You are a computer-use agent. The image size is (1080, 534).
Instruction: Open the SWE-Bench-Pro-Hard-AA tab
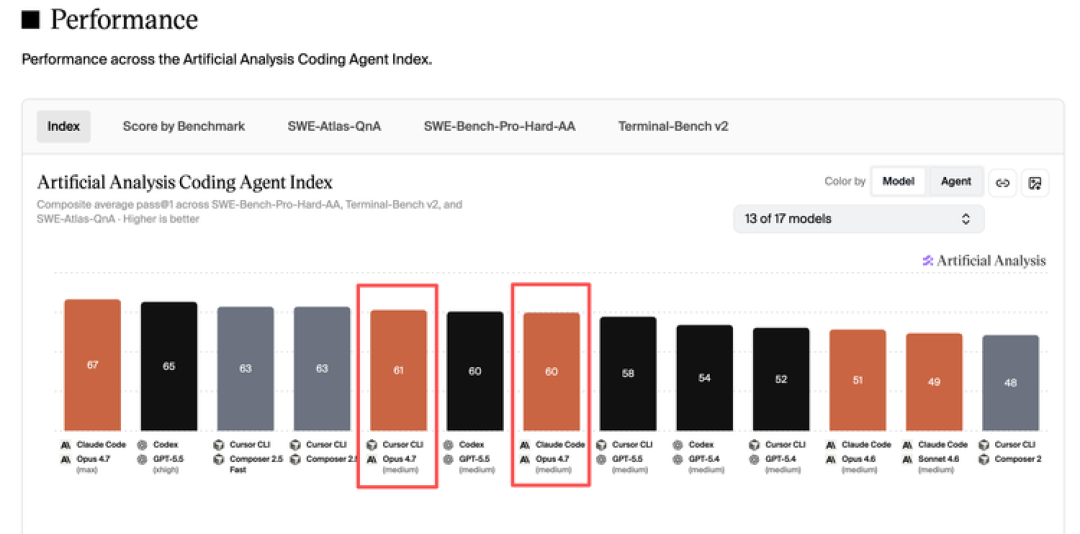tap(499, 126)
